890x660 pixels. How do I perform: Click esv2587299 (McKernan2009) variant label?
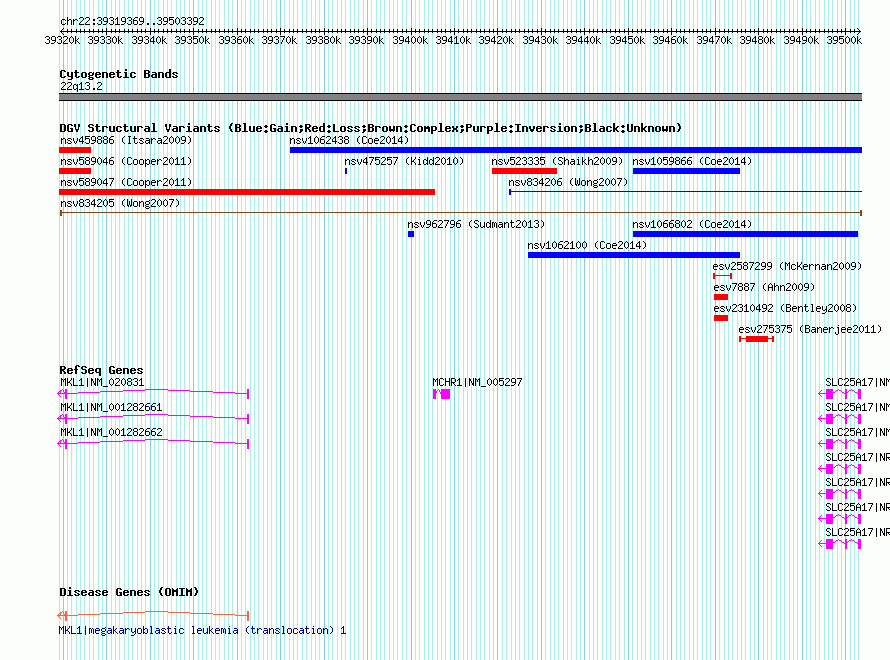[787, 266]
